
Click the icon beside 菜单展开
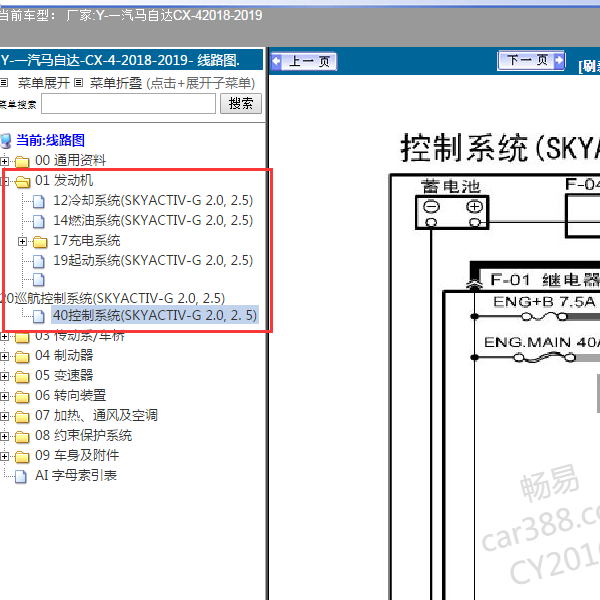4,82
